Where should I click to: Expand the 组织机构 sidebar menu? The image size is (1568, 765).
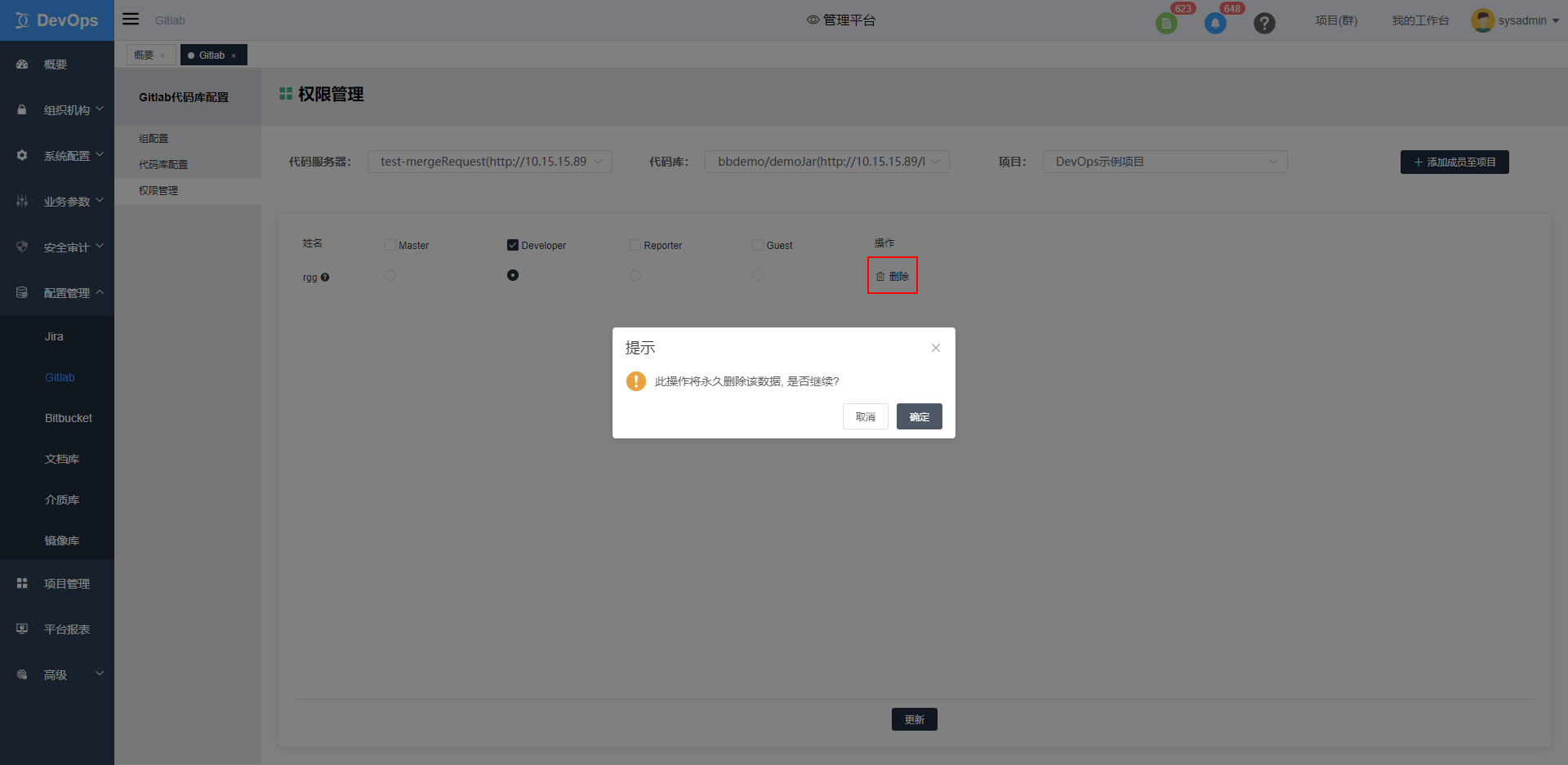click(100, 109)
